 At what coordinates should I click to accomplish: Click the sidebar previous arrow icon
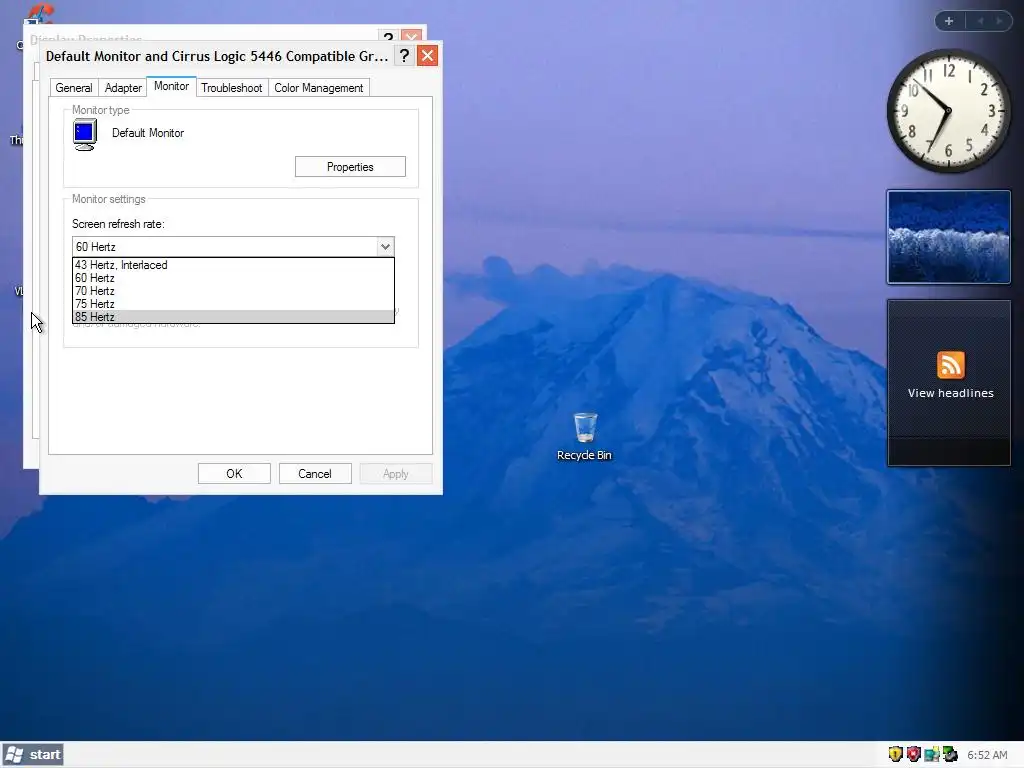pyautogui.click(x=980, y=21)
